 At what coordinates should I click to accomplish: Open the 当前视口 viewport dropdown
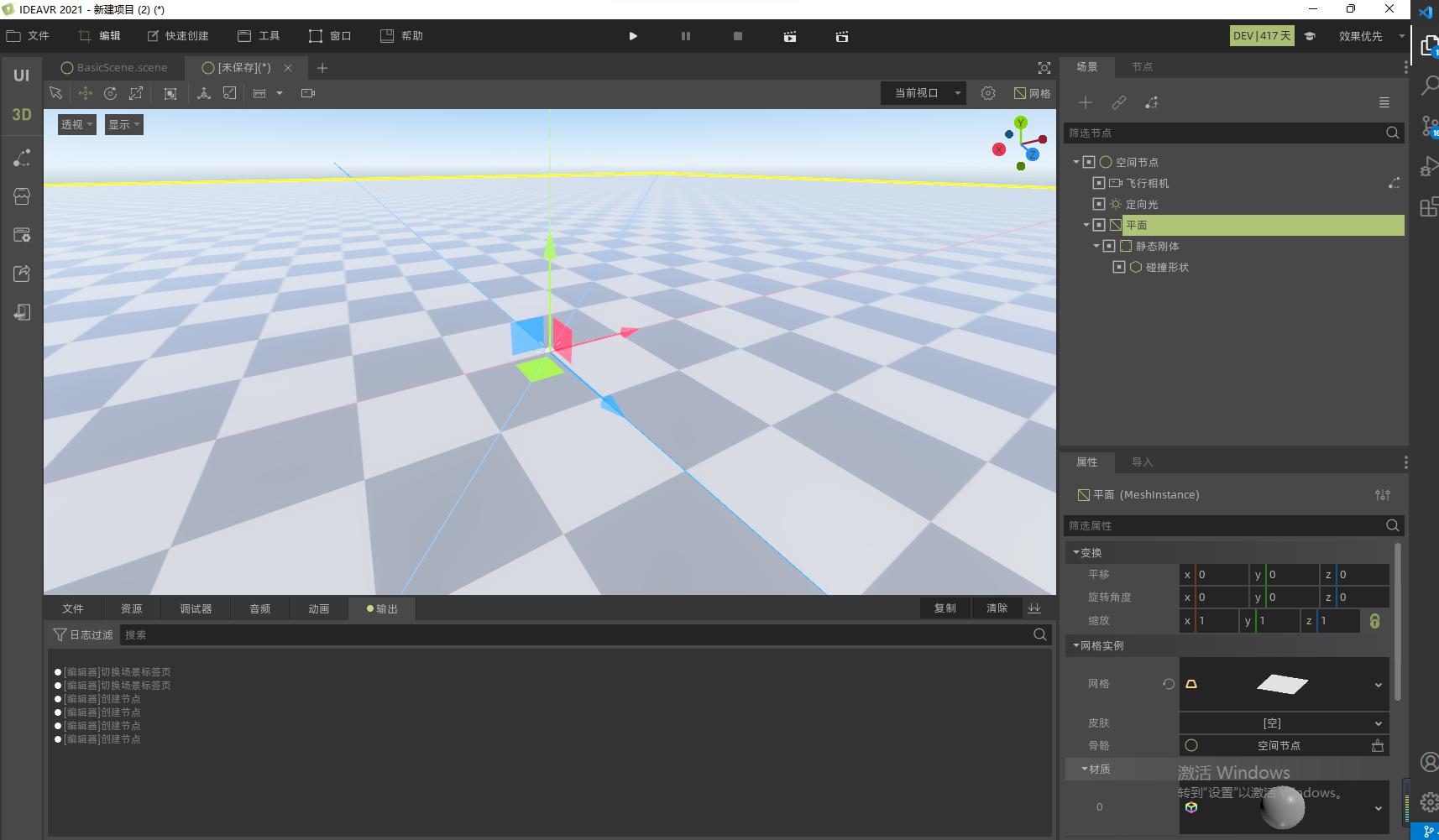pos(924,93)
